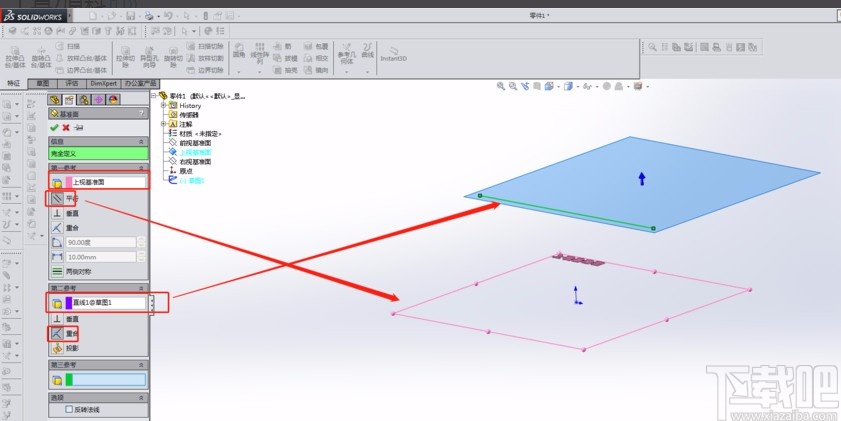This screenshot has width=841, height=421.
Task: Switch to the DimXpert tab
Action: click(x=104, y=84)
